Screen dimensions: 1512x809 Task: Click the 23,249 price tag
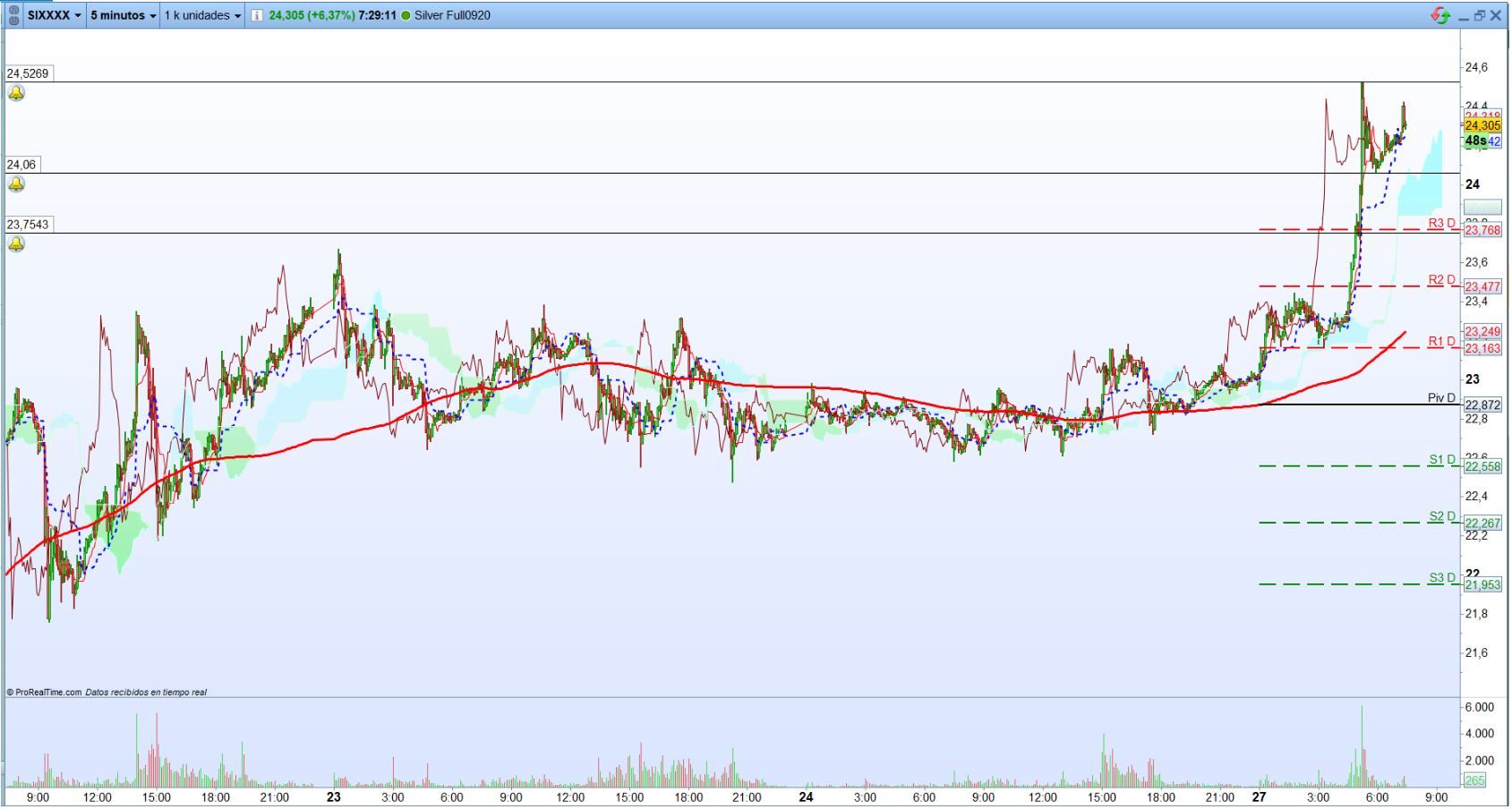1482,332
